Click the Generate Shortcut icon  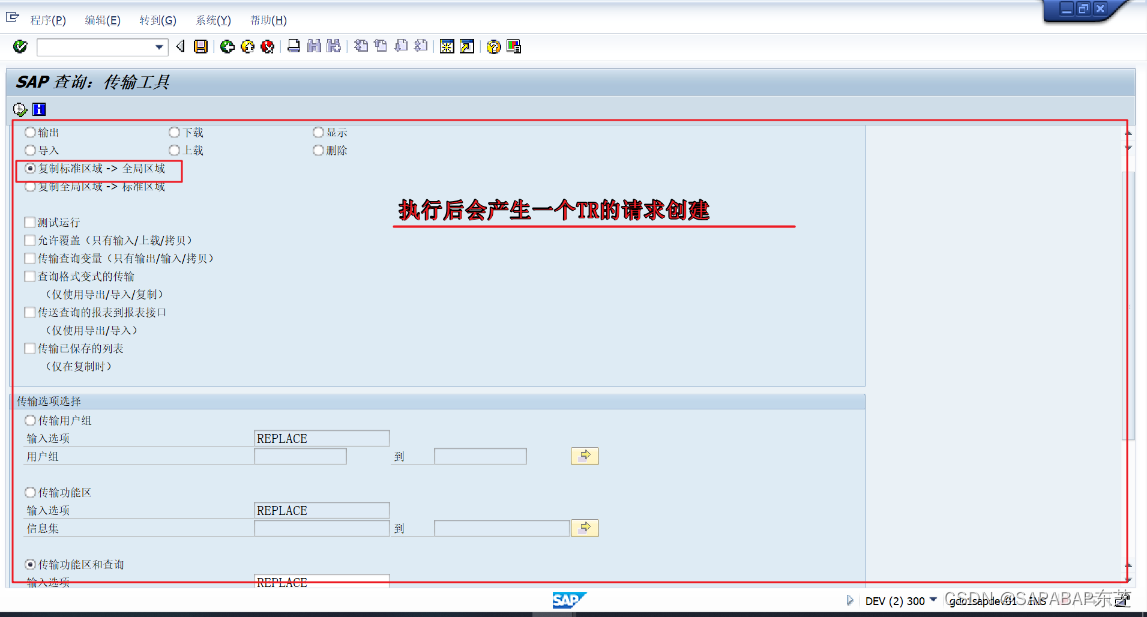[x=467, y=47]
